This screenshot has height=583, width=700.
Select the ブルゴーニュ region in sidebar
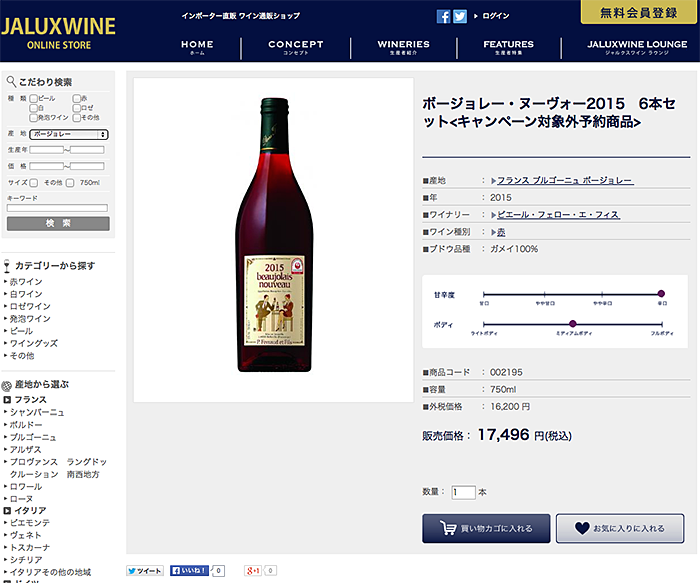(33, 437)
